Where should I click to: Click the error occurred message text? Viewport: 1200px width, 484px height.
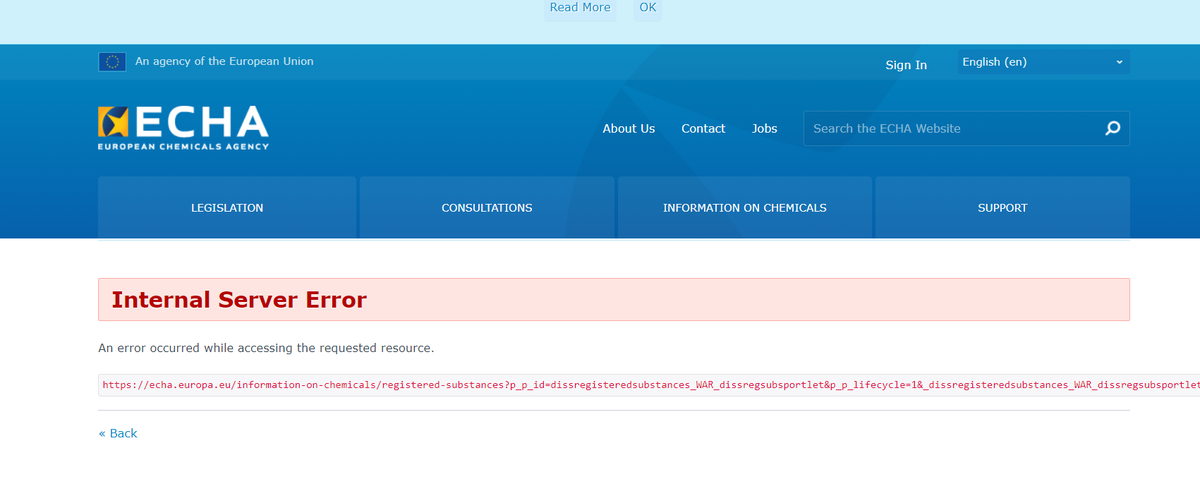point(266,348)
